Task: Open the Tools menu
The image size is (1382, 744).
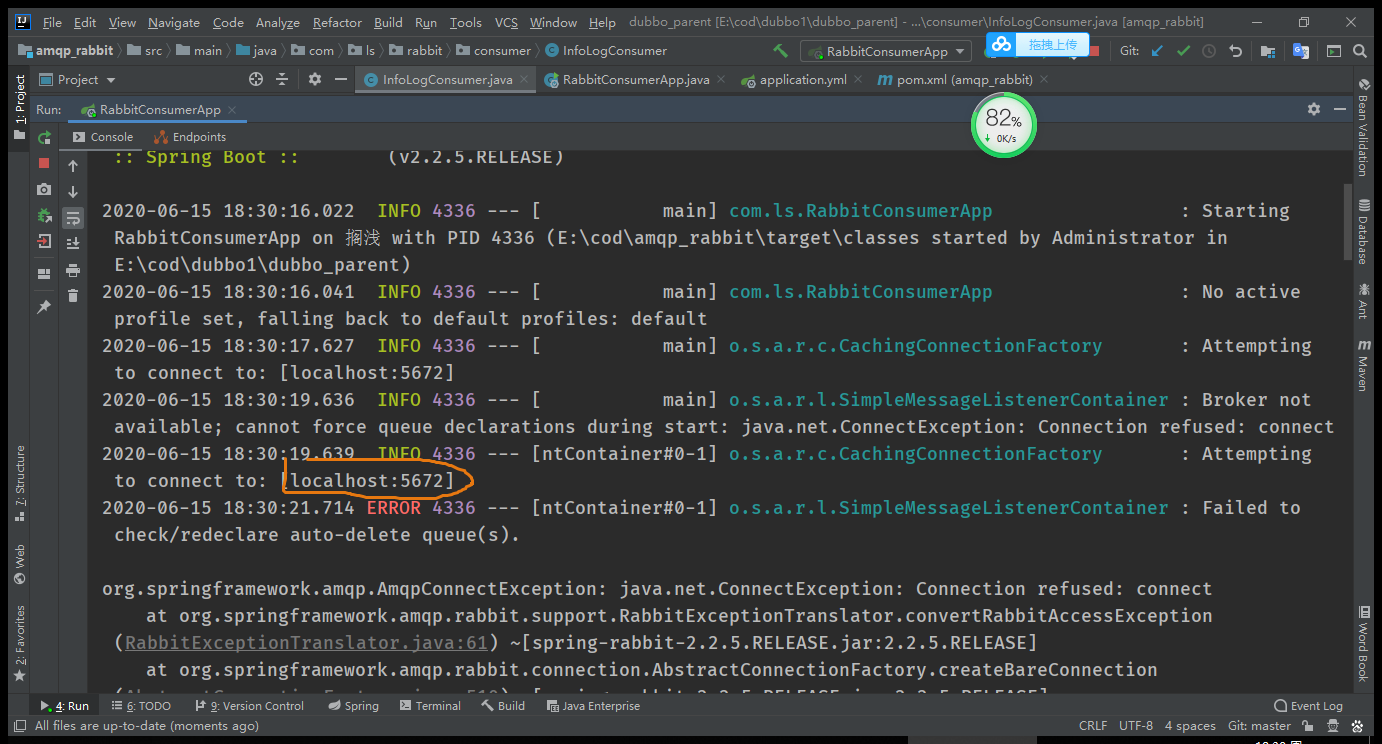Action: (465, 22)
